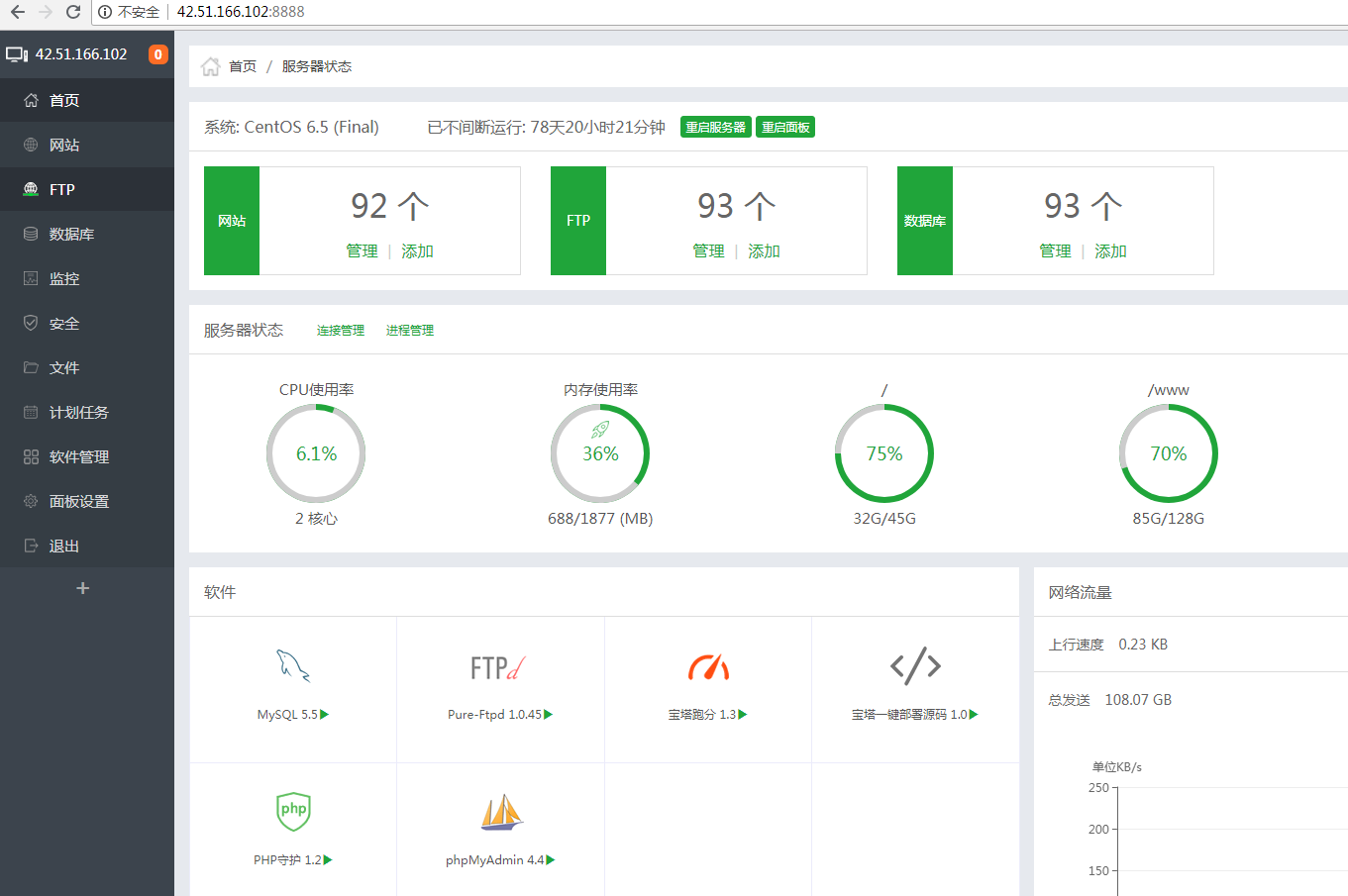The height and width of the screenshot is (896, 1348).
Task: Click the 688/1877 (MB) memory text
Action: [600, 519]
